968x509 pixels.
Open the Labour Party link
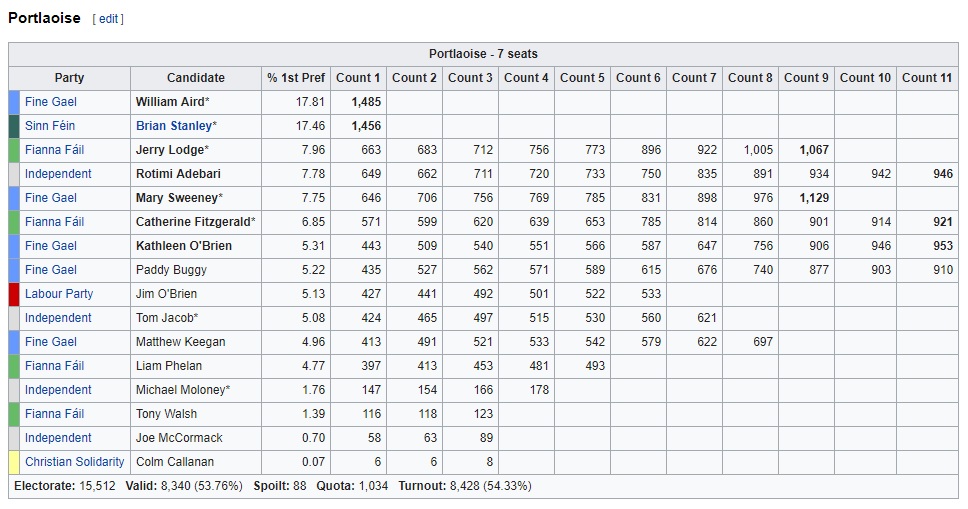point(59,294)
